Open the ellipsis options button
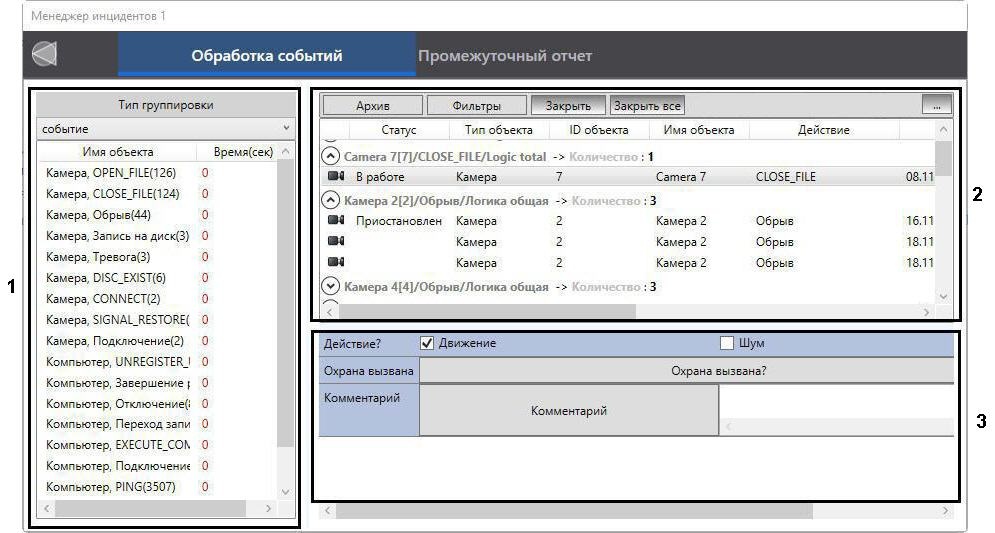995x533 pixels. point(936,105)
